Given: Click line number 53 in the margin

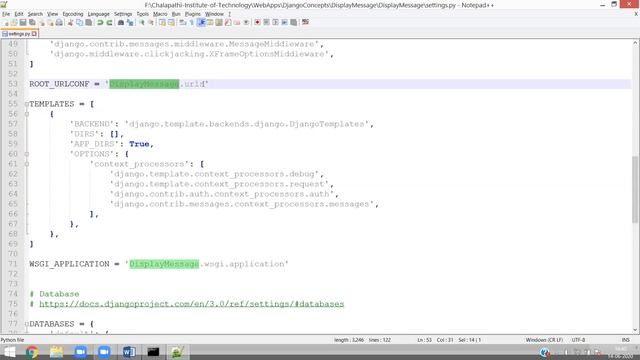Looking at the screenshot, I should tap(13, 84).
